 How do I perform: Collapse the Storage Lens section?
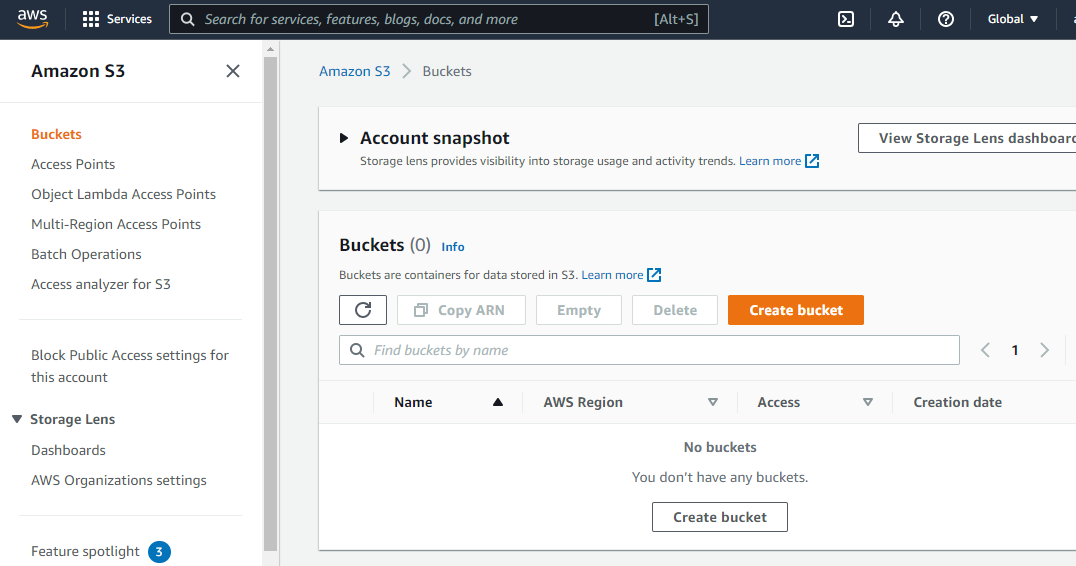click(x=17, y=419)
